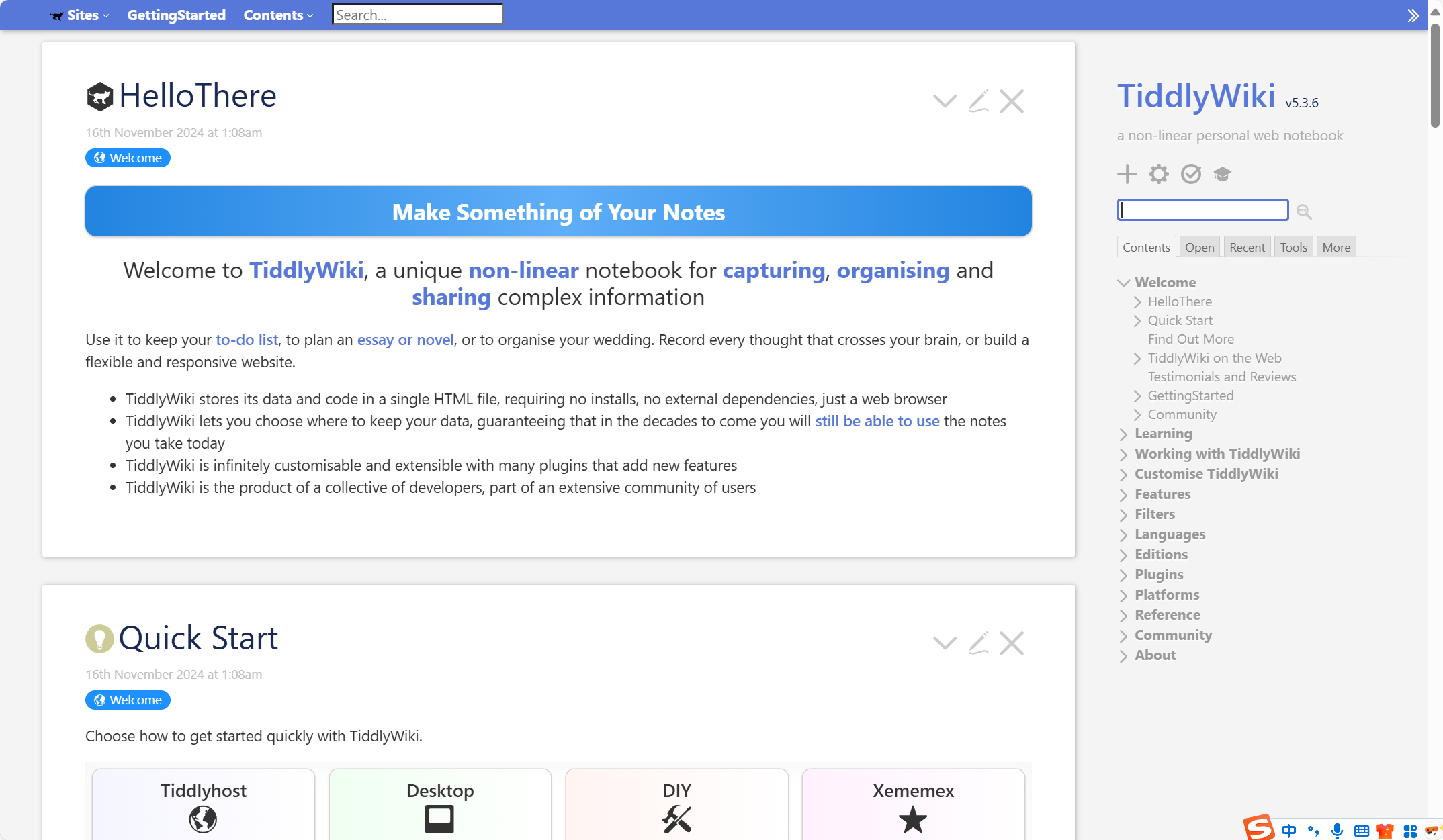The width and height of the screenshot is (1443, 840).
Task: Open the HelloThere more actions chevron
Action: click(x=945, y=101)
